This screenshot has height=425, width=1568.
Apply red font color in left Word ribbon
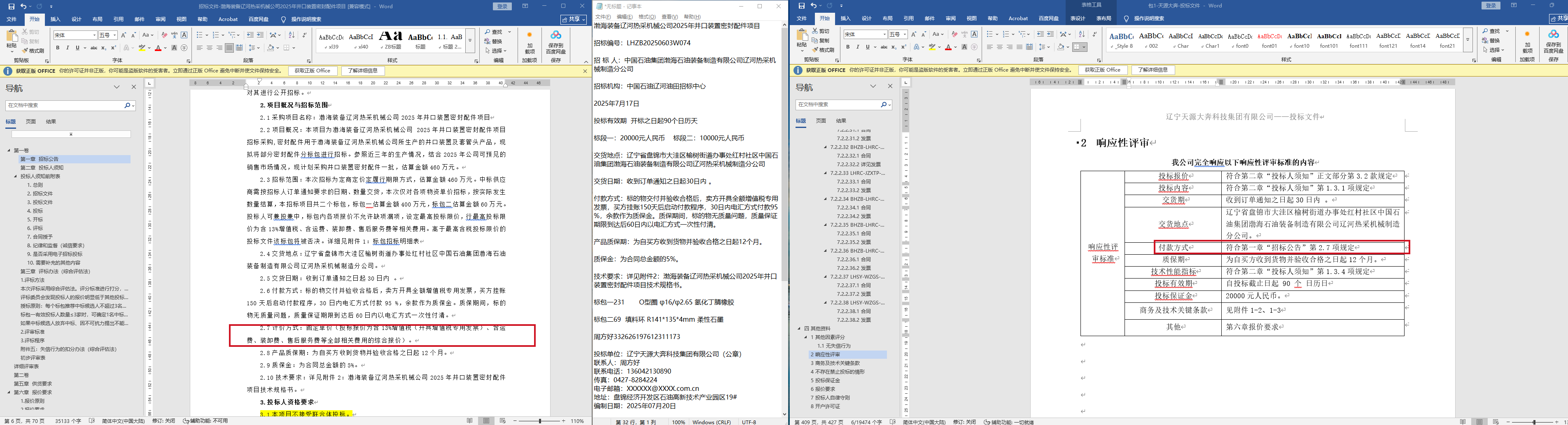(x=158, y=47)
